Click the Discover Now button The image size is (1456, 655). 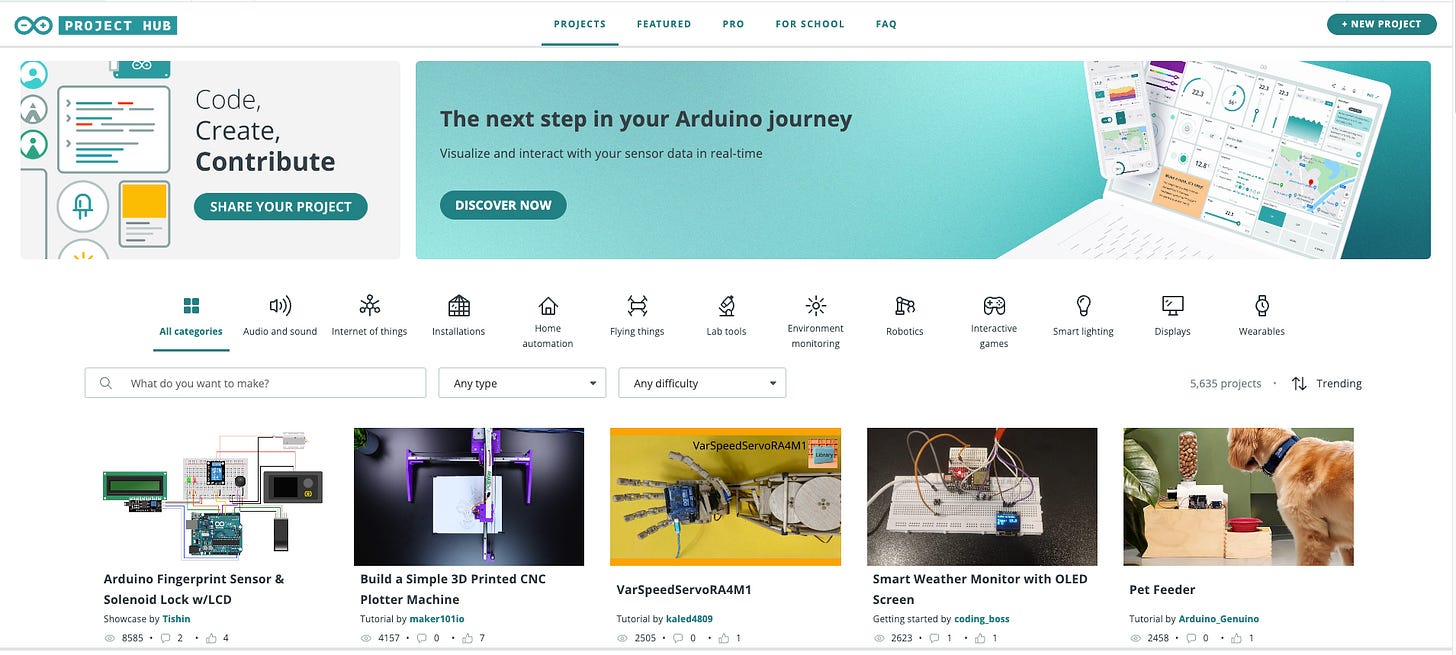503,205
